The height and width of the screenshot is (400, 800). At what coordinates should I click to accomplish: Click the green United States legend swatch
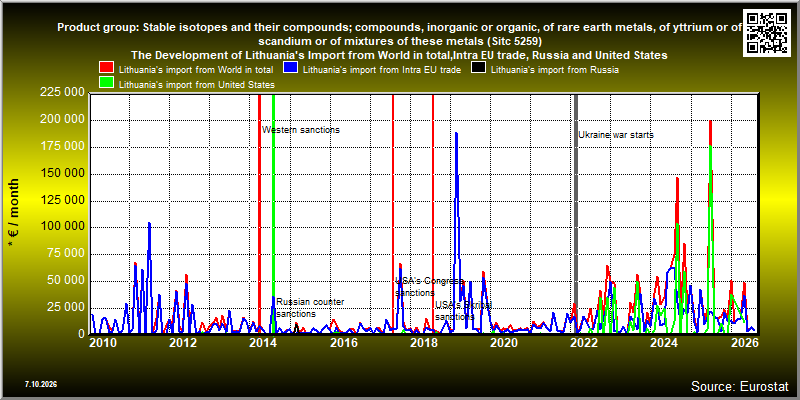[107, 83]
